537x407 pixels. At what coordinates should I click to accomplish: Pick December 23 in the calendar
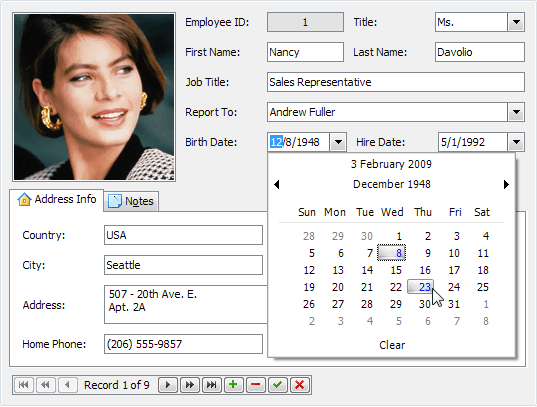(421, 287)
